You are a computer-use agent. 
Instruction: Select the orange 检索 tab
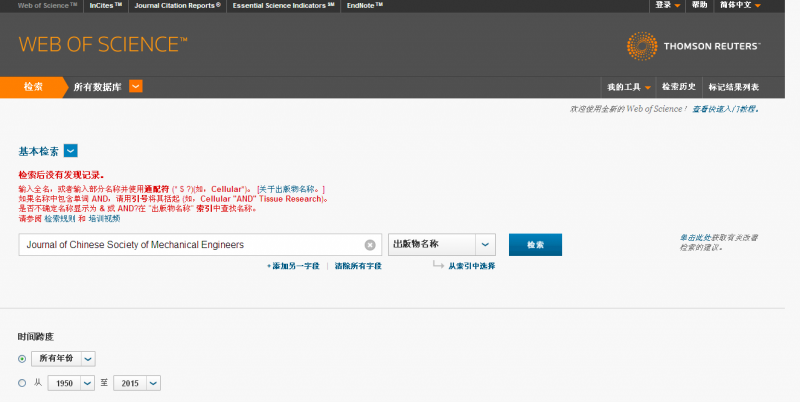33,87
